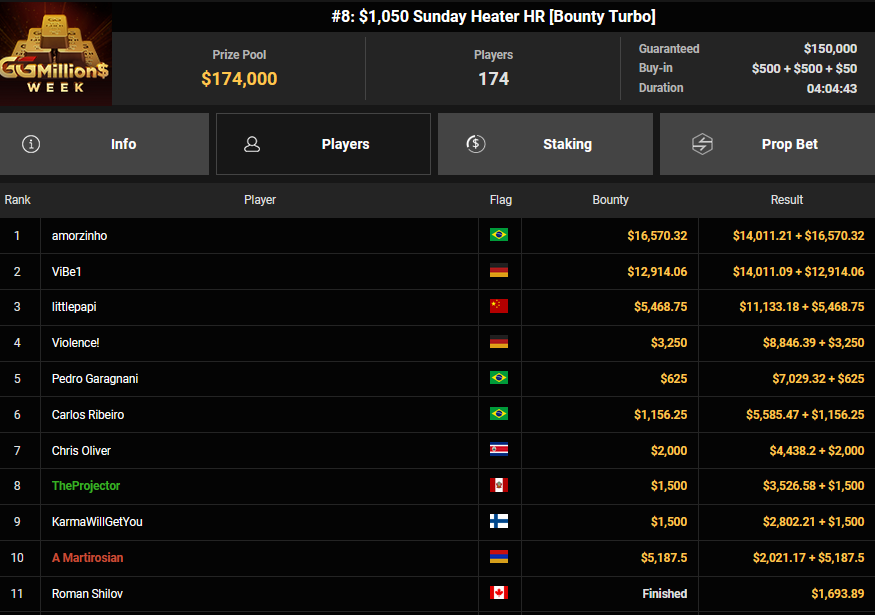Viewport: 875px width, 615px height.
Task: Click Costa Rica flag for Chris Oliver
Action: (x=498, y=450)
